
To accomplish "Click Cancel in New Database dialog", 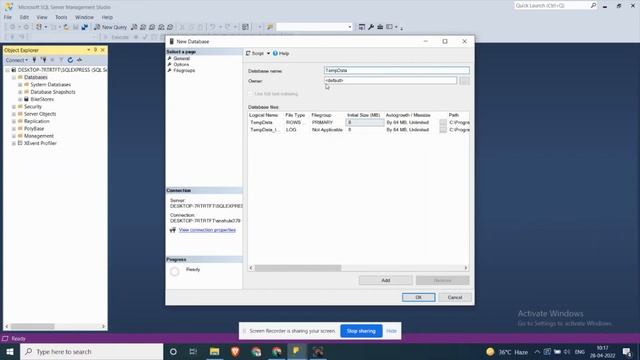I will 455,298.
